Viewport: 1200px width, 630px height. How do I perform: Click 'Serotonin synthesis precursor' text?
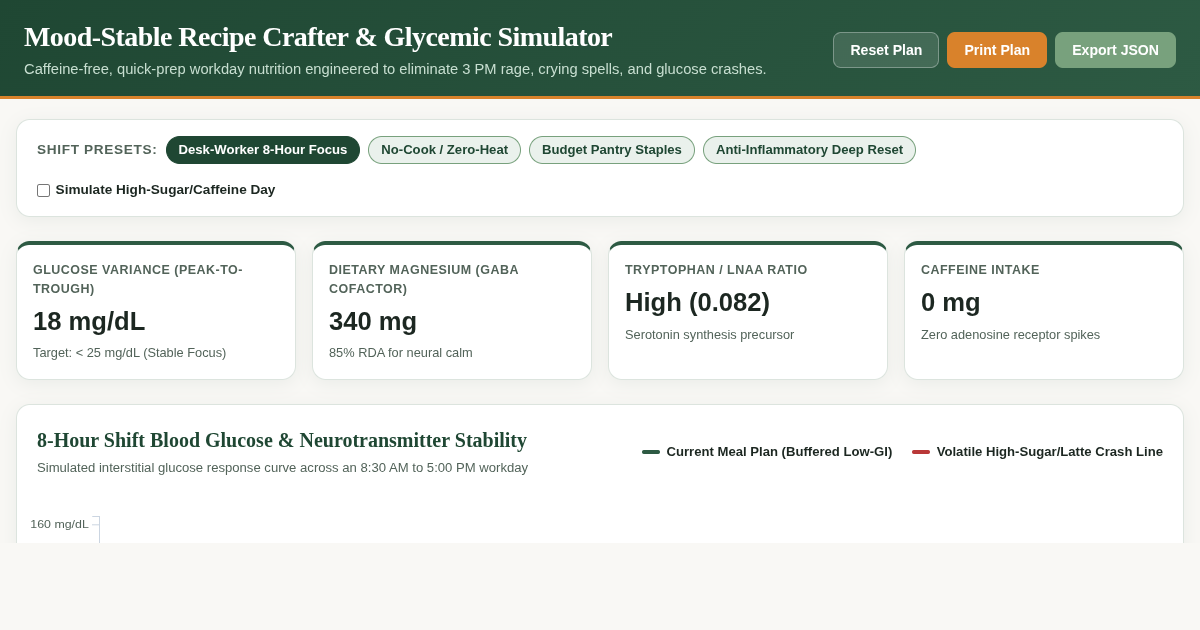[x=710, y=335]
